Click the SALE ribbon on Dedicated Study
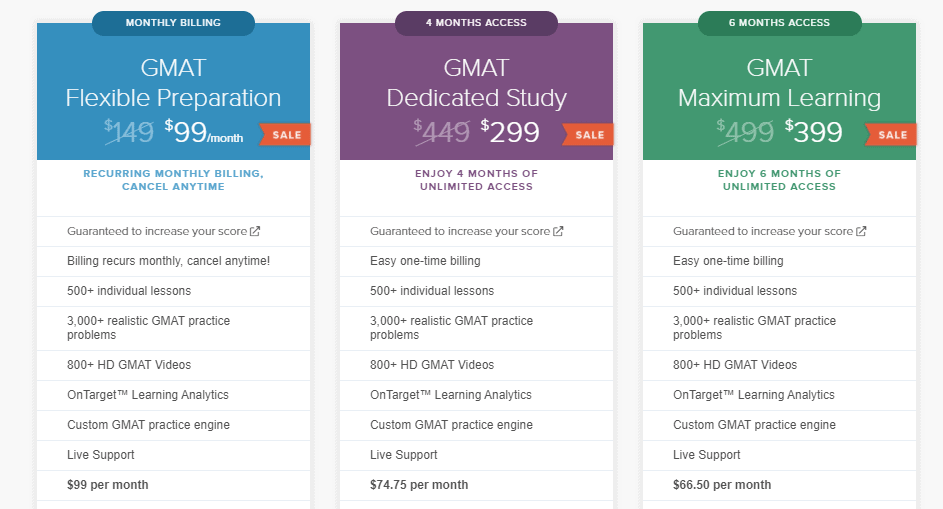Screen dimensions: 943x509 pyautogui.click(x=589, y=135)
